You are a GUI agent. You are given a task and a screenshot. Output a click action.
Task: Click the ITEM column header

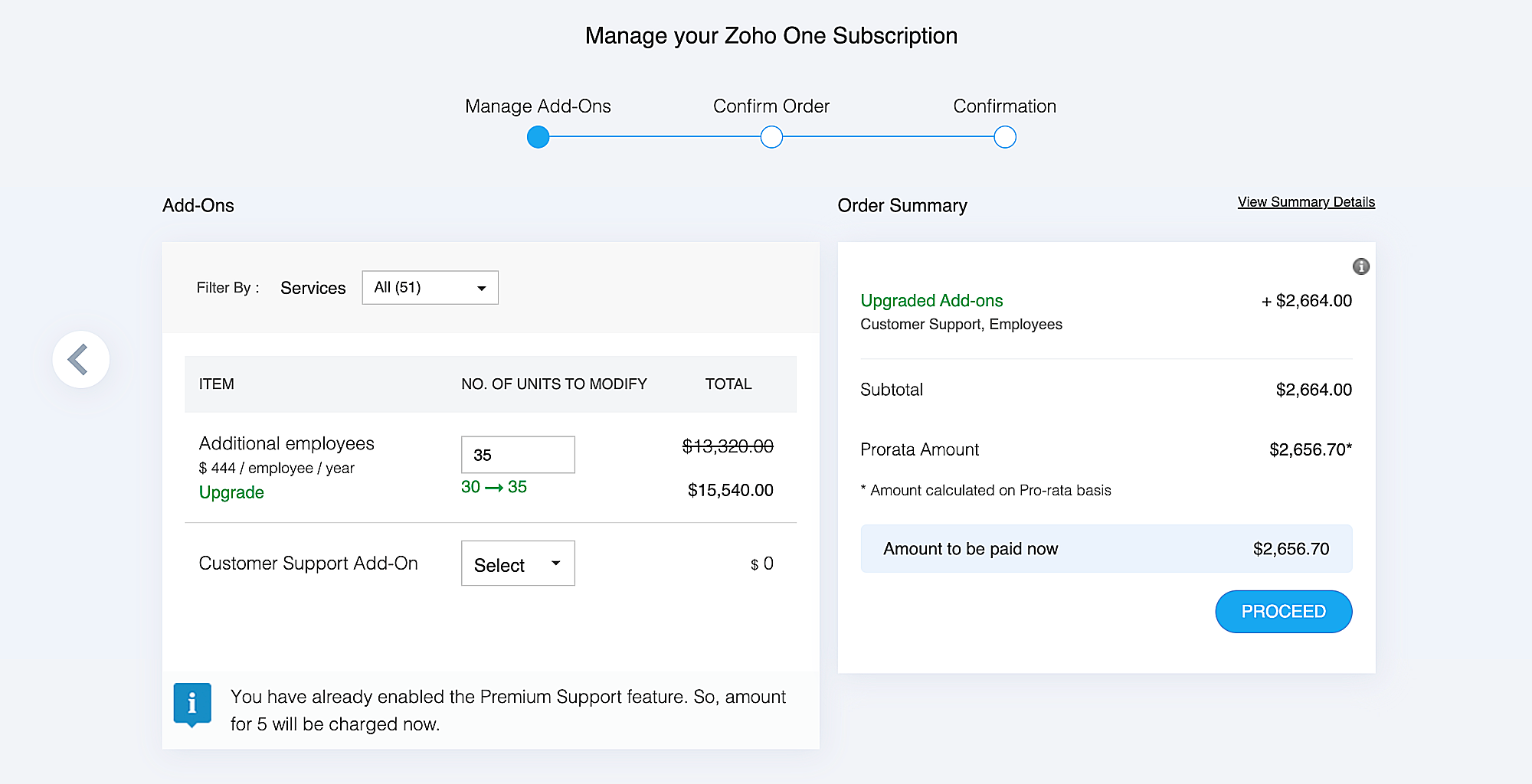pyautogui.click(x=217, y=384)
